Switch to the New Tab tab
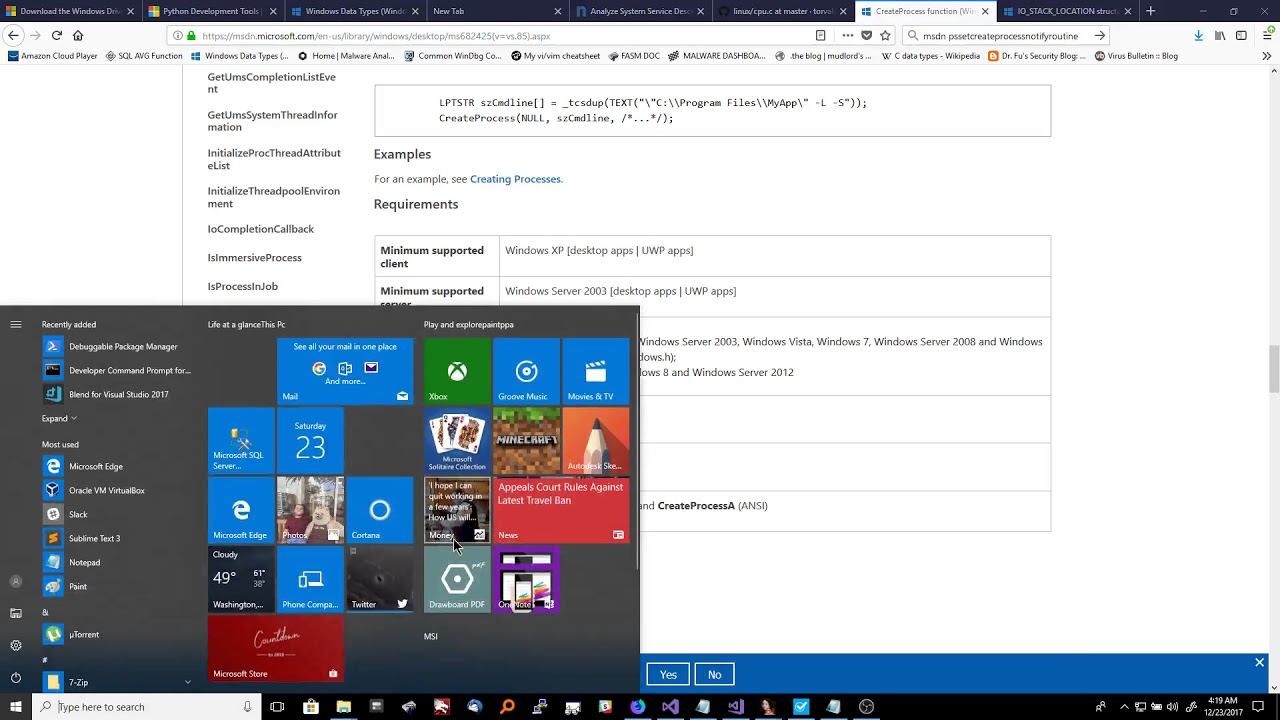The width and height of the screenshot is (1280, 720). click(497, 11)
